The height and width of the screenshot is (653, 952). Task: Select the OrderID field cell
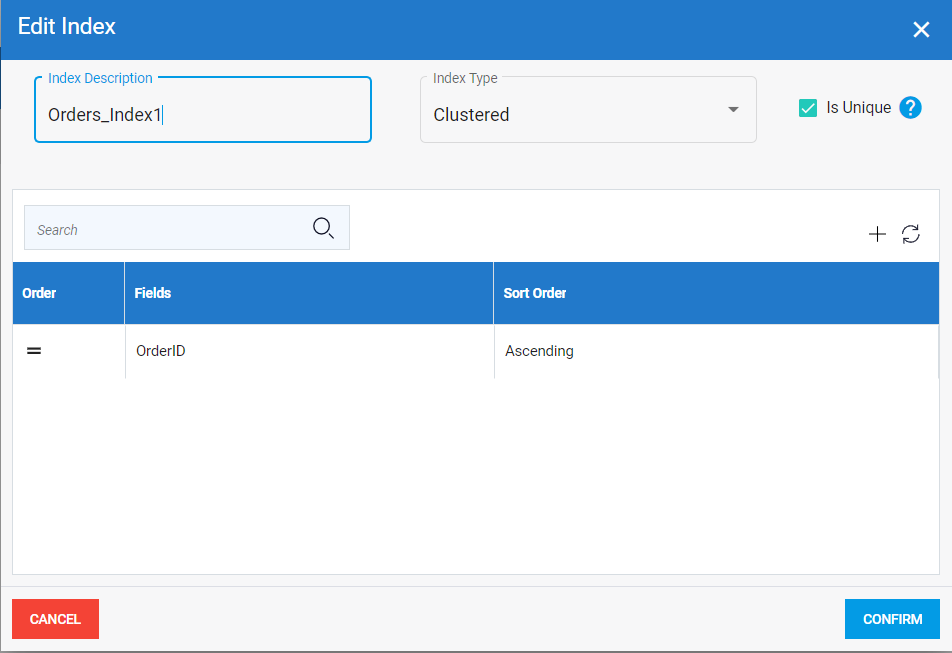[x=161, y=351]
